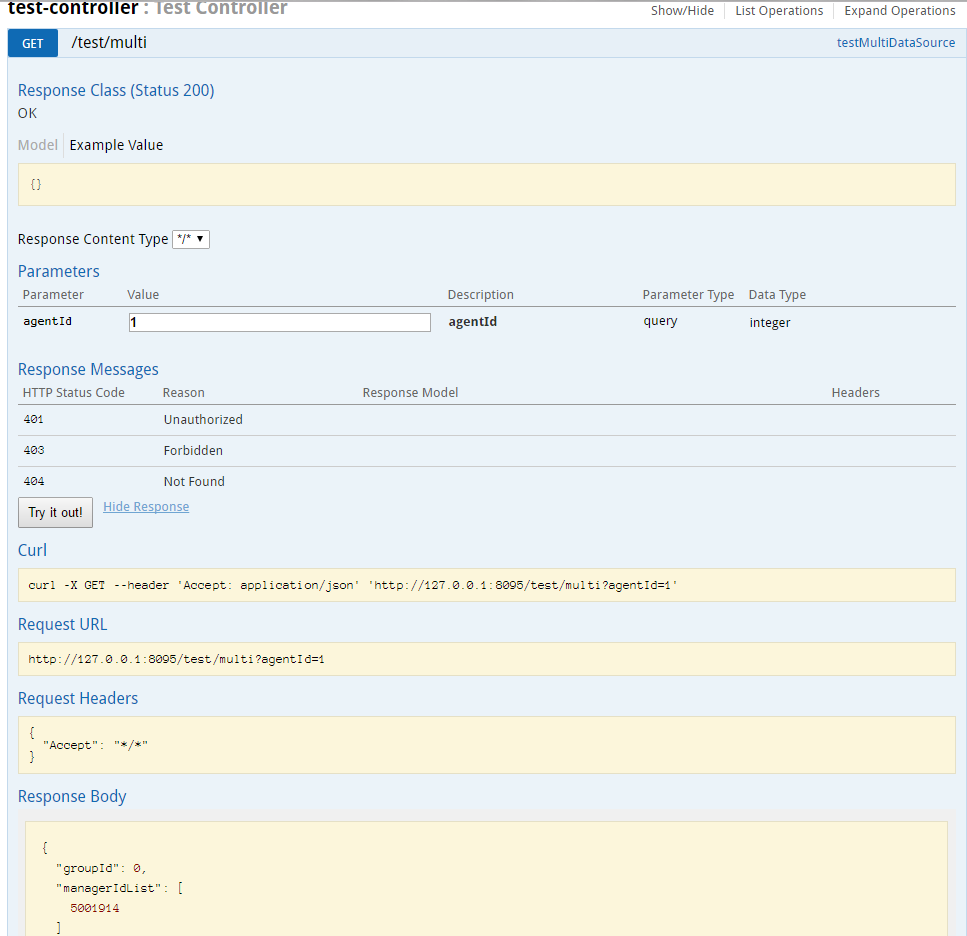Click the "groupId": 0 line in response body
Image resolution: width=967 pixels, height=936 pixels.
101,868
